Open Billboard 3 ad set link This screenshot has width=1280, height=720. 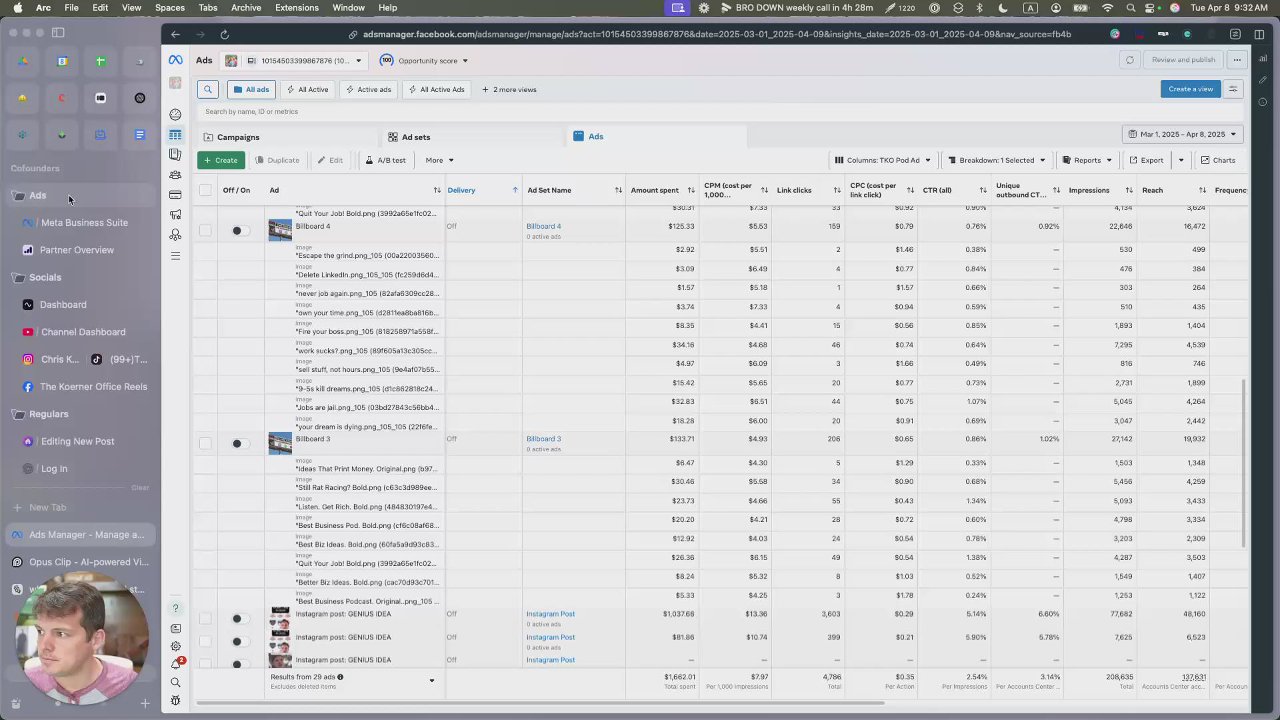pyautogui.click(x=543, y=439)
